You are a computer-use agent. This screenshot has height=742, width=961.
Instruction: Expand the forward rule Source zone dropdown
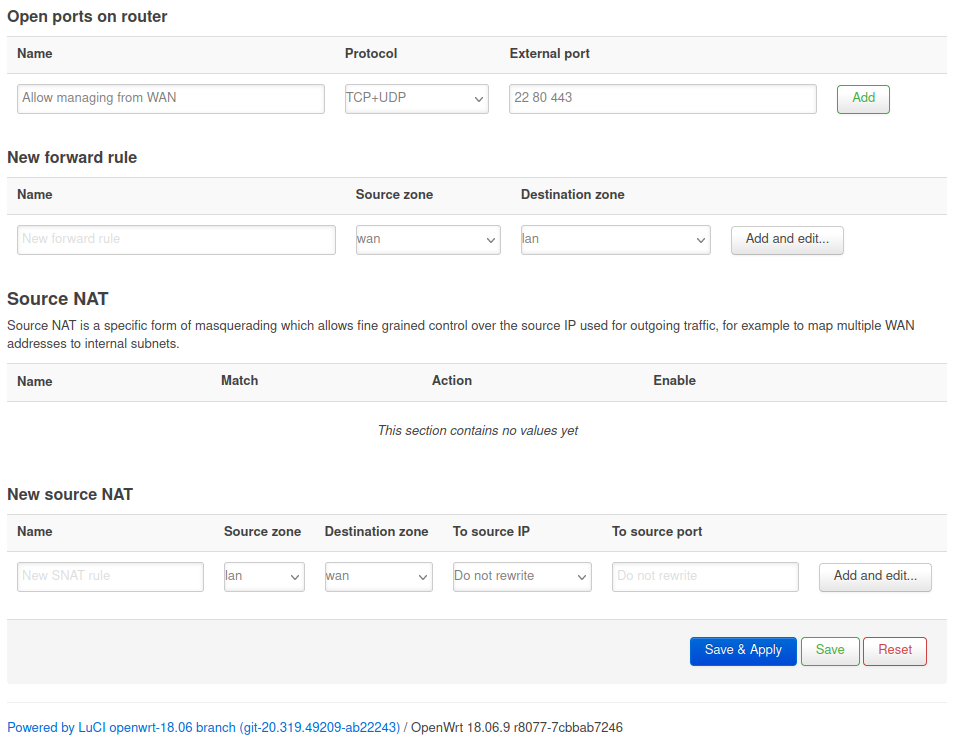(427, 240)
